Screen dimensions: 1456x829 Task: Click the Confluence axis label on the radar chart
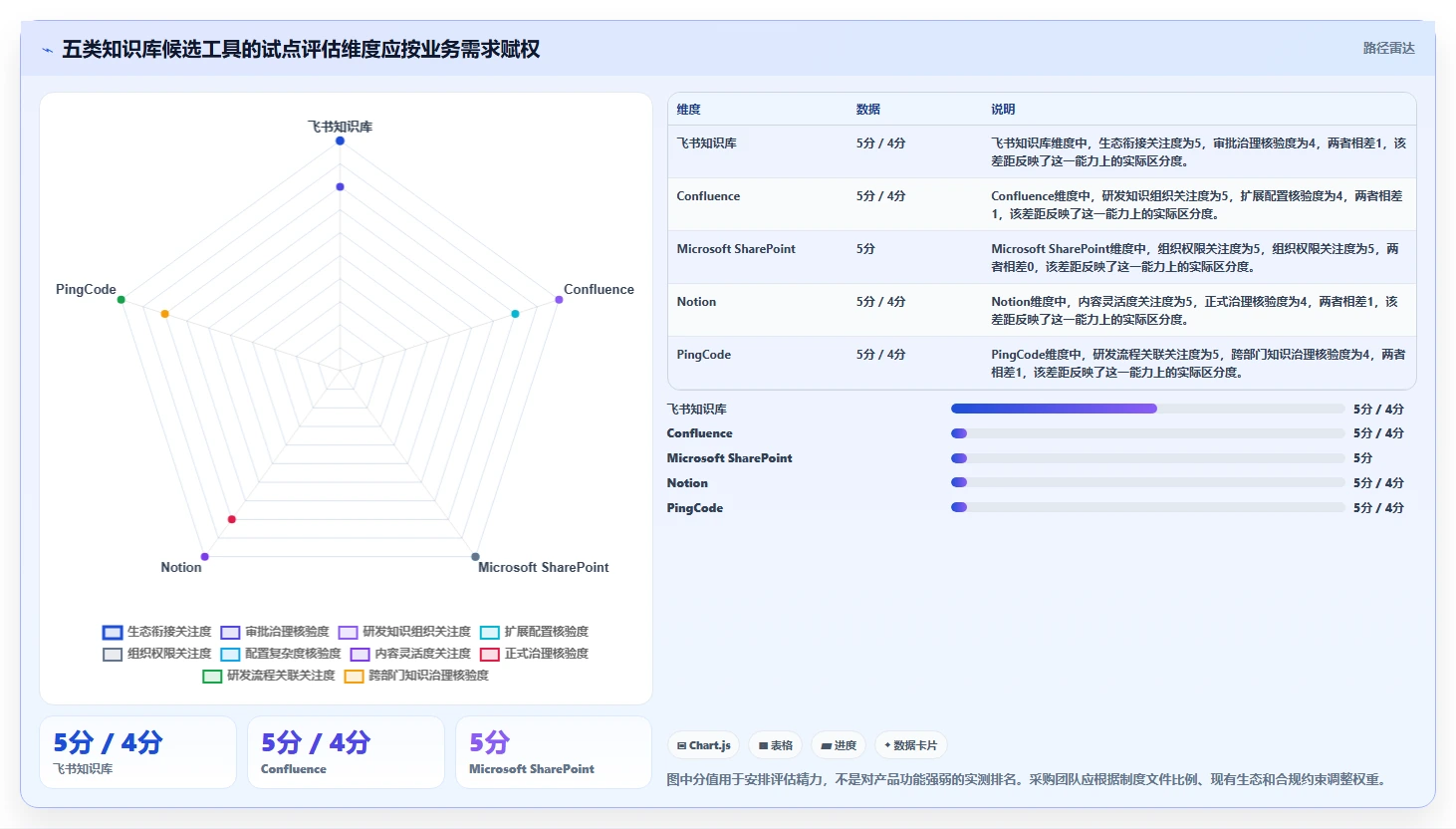tap(599, 289)
